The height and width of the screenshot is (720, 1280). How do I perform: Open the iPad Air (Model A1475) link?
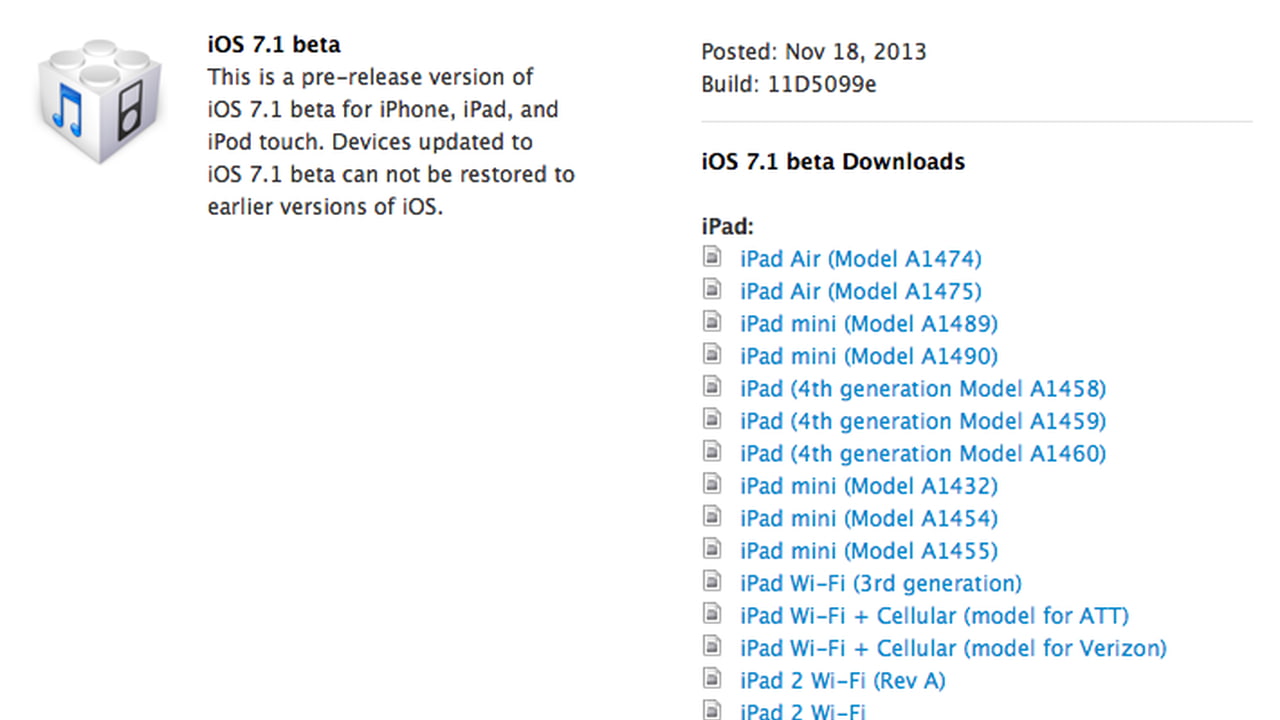pos(860,291)
